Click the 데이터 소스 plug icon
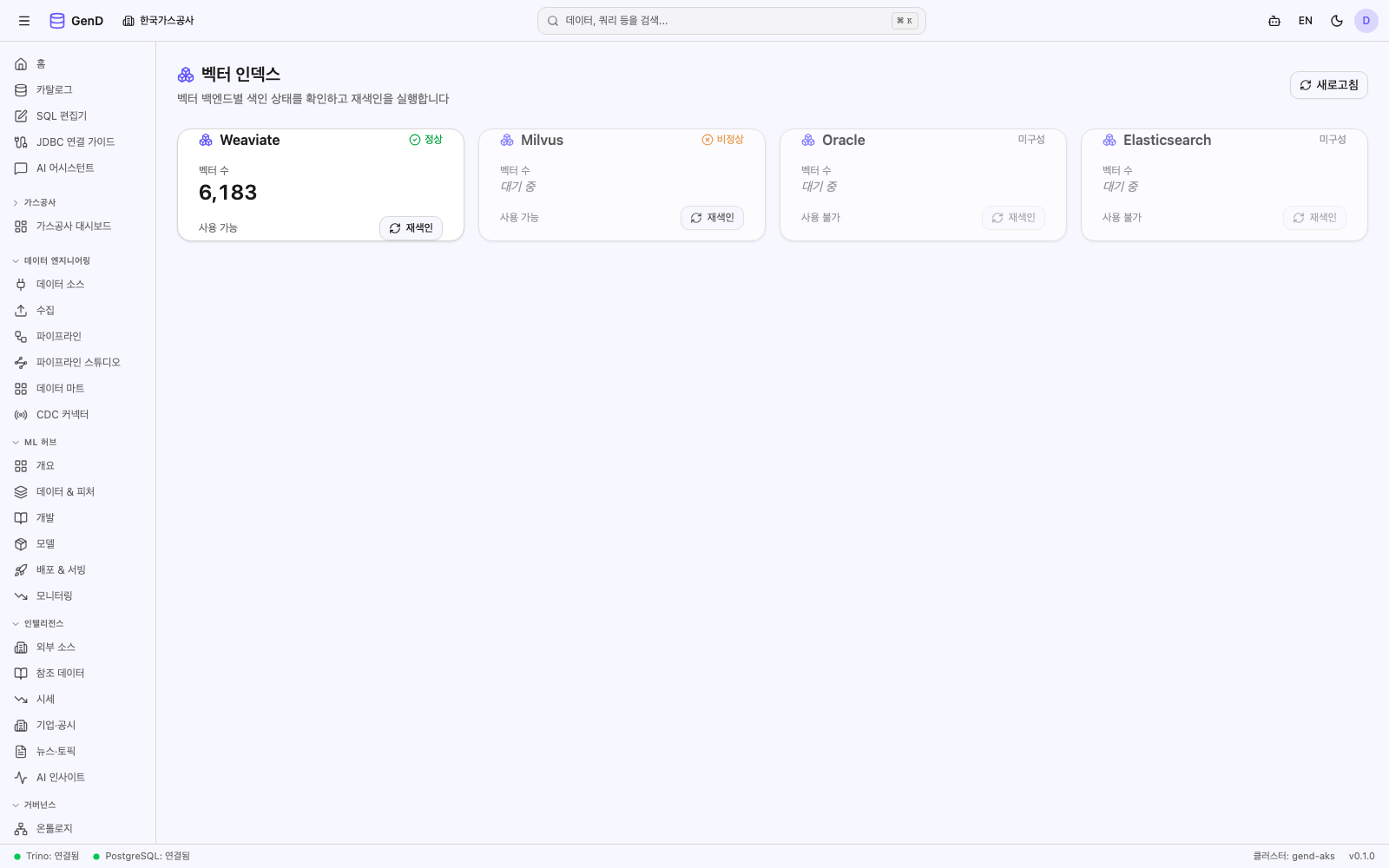This screenshot has width=1389, height=868. click(x=21, y=285)
